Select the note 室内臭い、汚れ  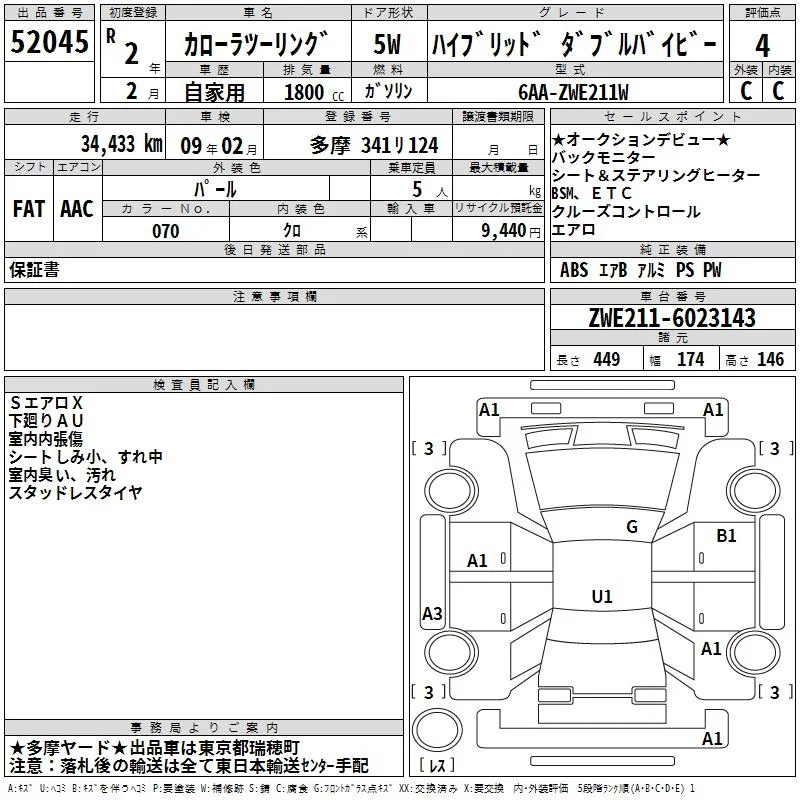(x=62, y=475)
